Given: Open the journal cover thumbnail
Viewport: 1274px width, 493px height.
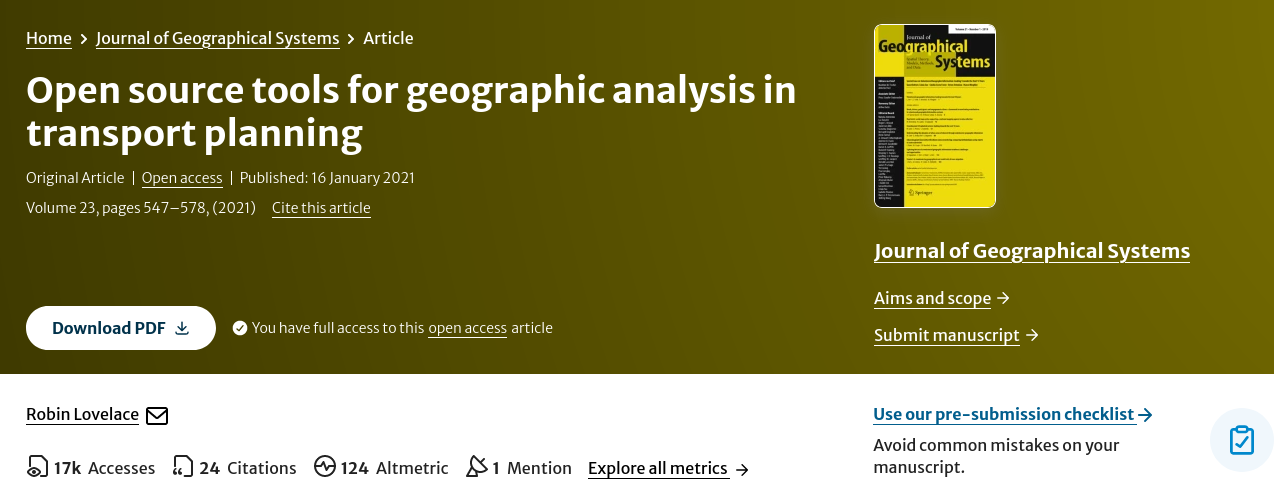Looking at the screenshot, I should pyautogui.click(x=935, y=116).
